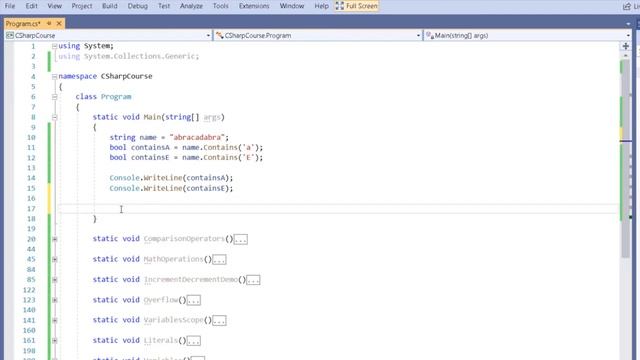Viewport: 640px width, 360px height.
Task: Expand the Overflow method
Action: pos(54,300)
